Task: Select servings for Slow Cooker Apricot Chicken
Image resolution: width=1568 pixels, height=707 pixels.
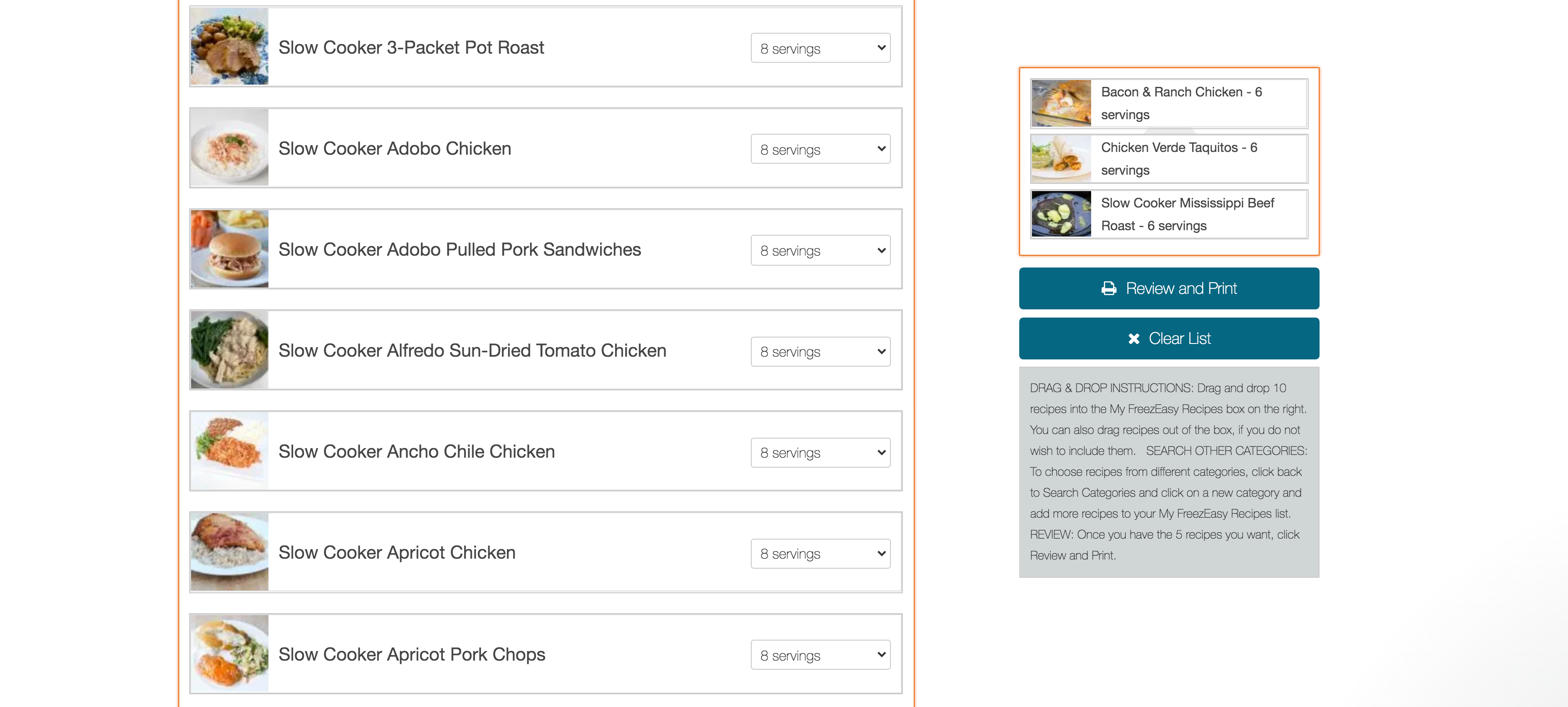Action: point(820,554)
